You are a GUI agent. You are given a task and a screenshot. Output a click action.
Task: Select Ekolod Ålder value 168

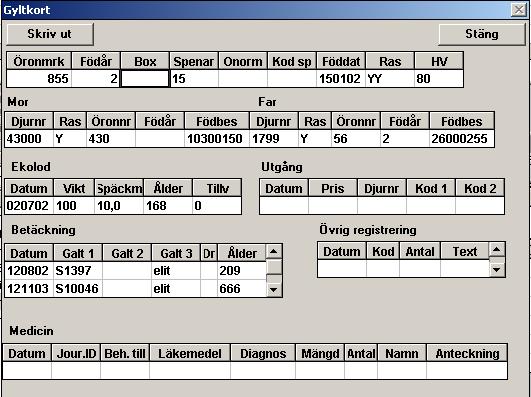[168, 206]
